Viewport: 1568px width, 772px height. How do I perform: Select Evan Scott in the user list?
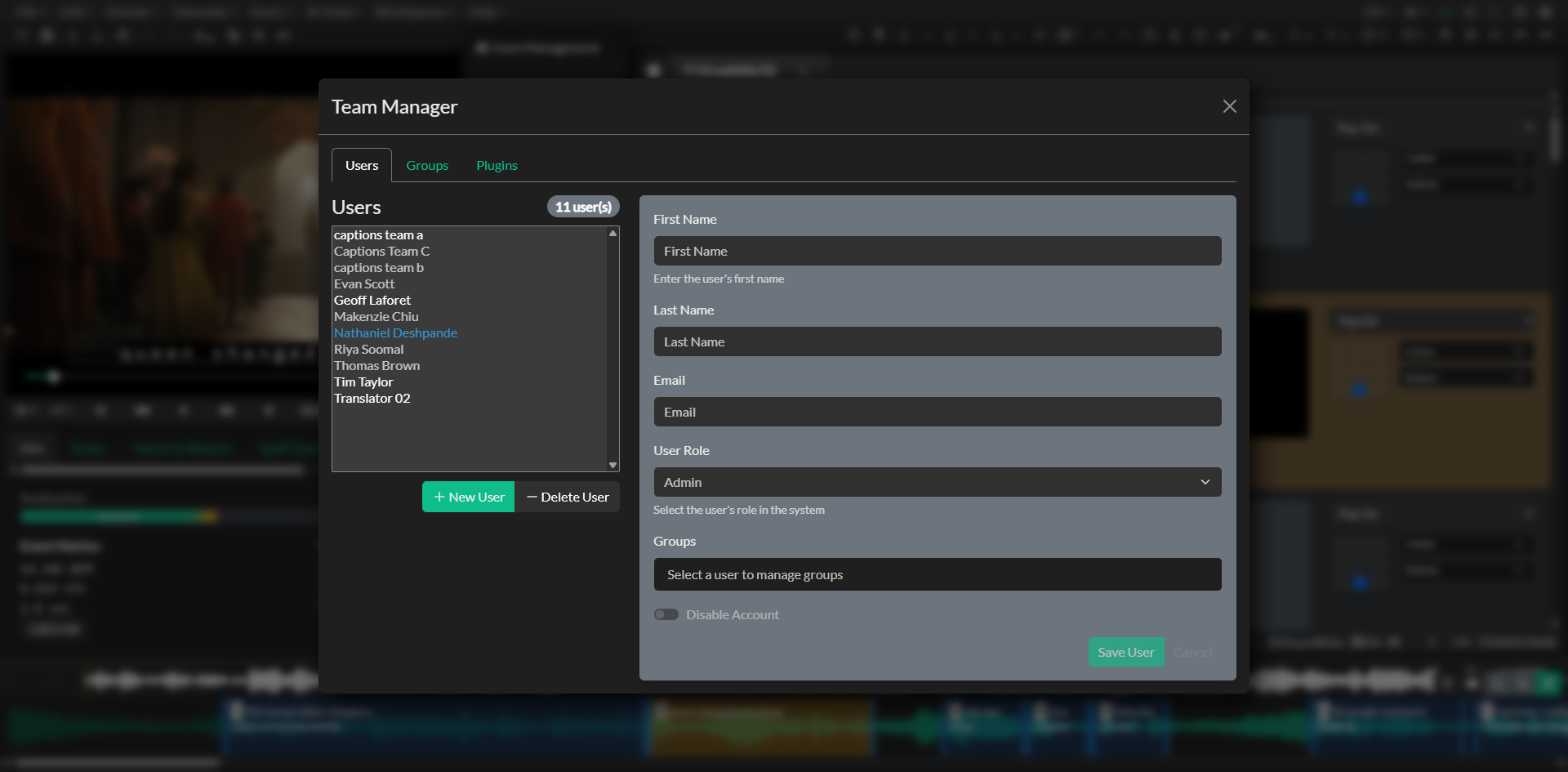point(364,283)
